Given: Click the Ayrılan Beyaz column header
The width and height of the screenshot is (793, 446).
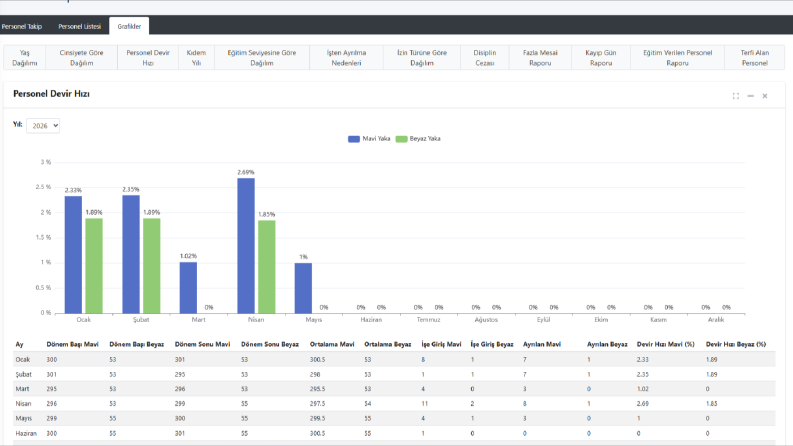Looking at the screenshot, I should tap(607, 344).
